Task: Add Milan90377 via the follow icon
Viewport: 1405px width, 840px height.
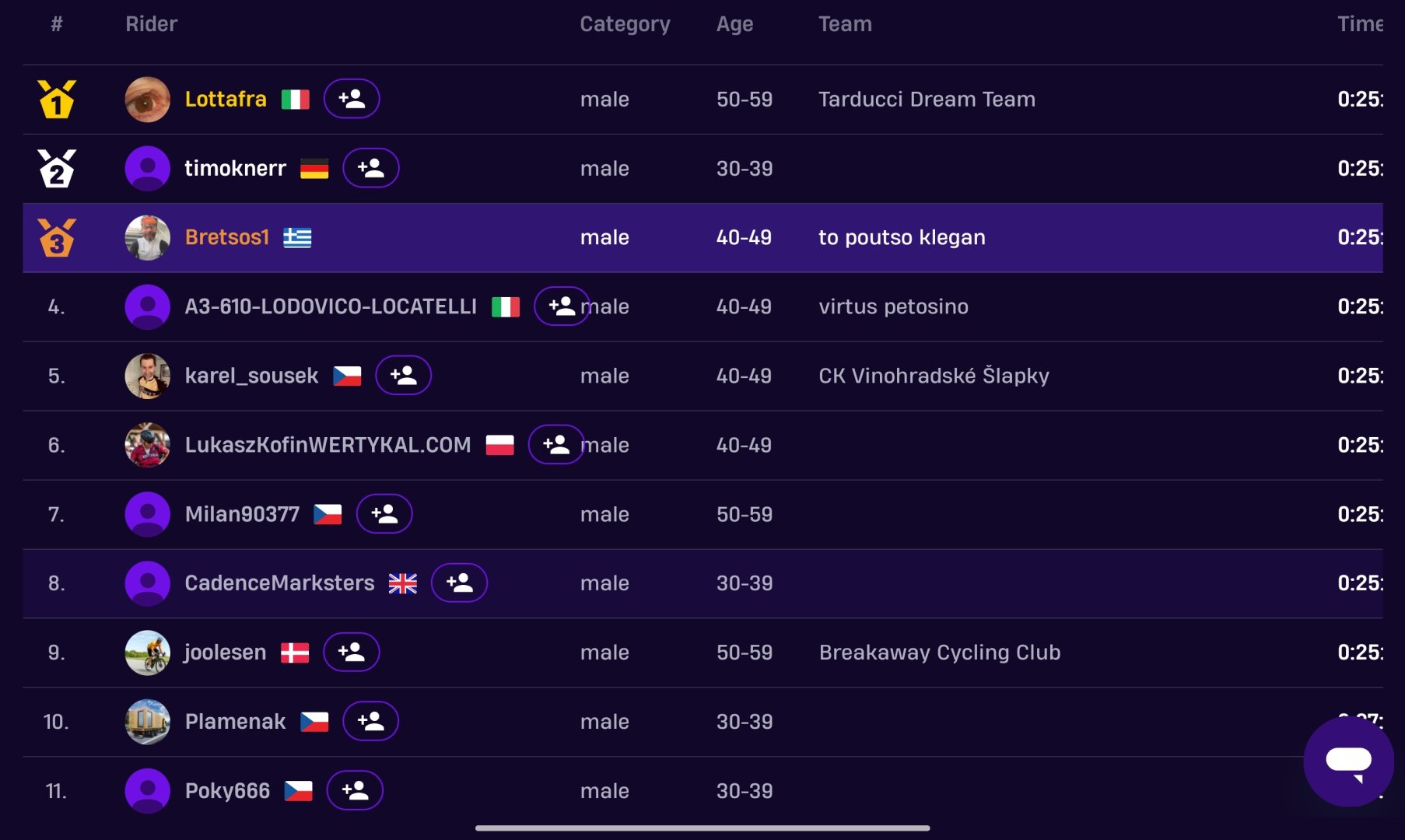Action: [x=384, y=514]
